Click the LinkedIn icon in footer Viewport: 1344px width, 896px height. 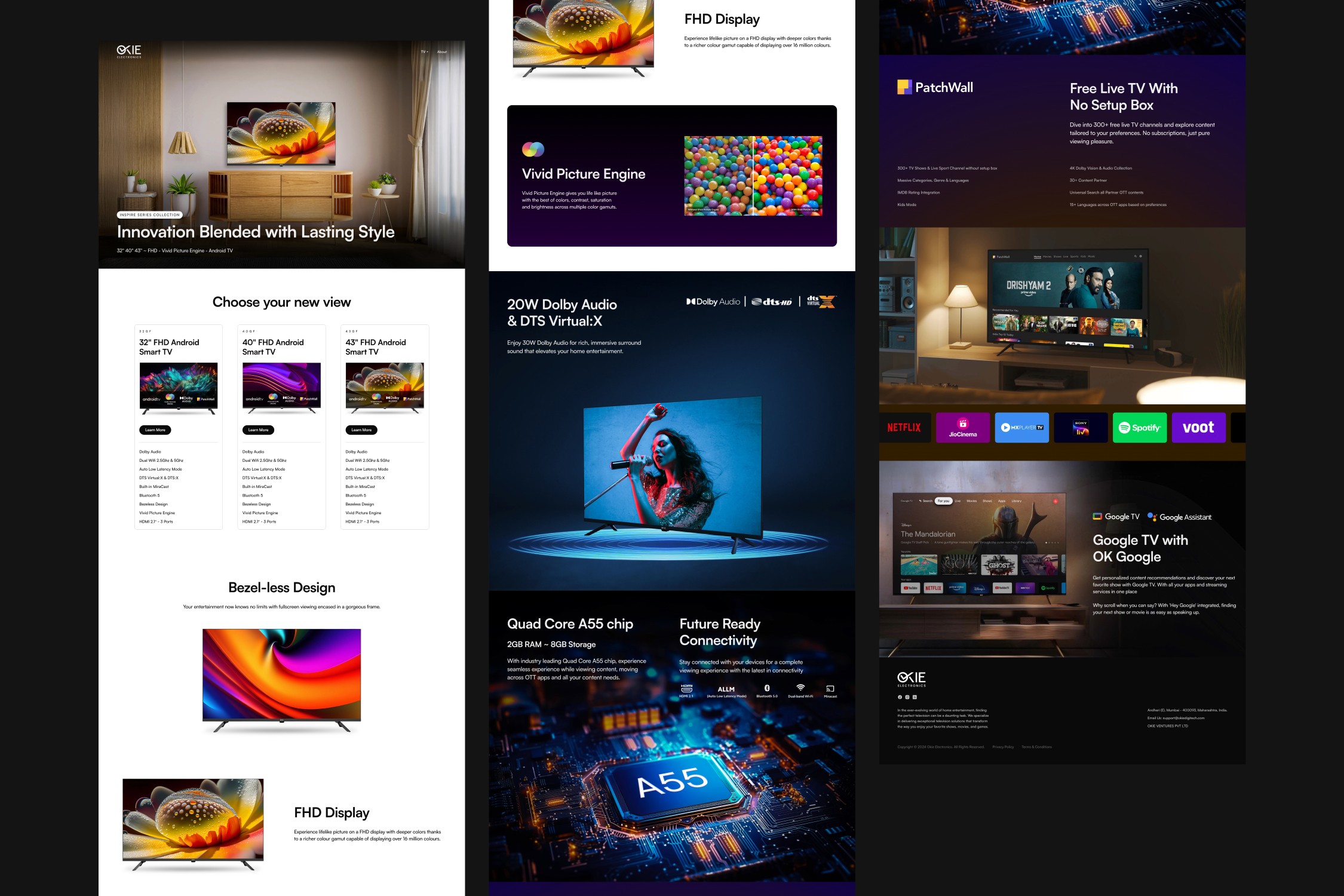(x=915, y=697)
